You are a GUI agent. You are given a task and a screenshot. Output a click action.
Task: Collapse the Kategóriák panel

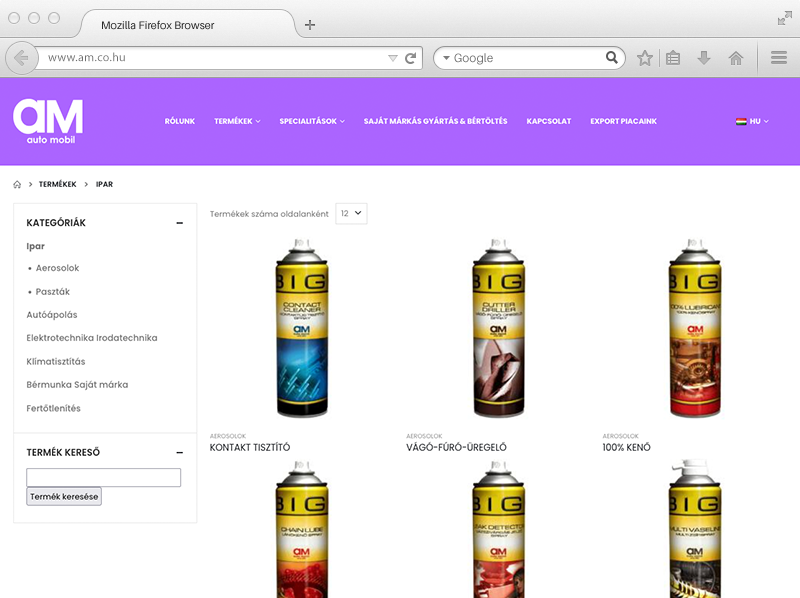(x=179, y=223)
